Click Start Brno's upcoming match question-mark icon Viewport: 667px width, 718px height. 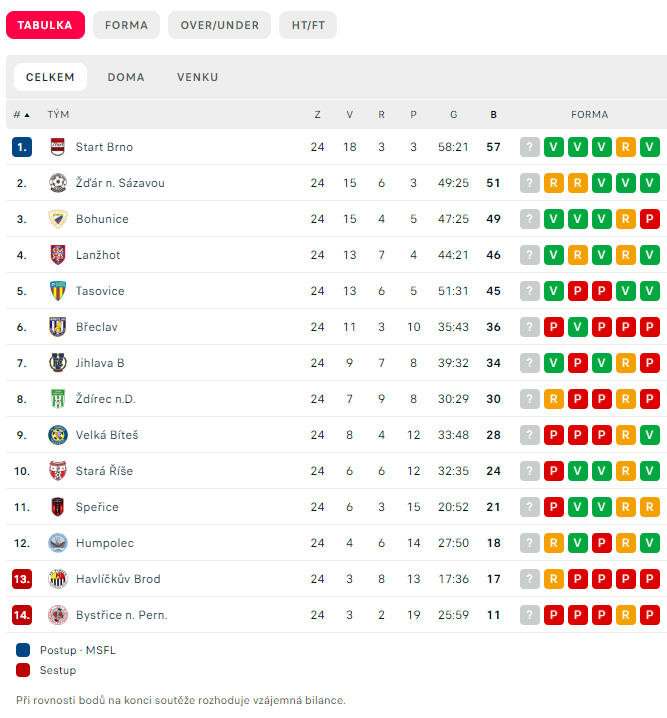pos(530,147)
